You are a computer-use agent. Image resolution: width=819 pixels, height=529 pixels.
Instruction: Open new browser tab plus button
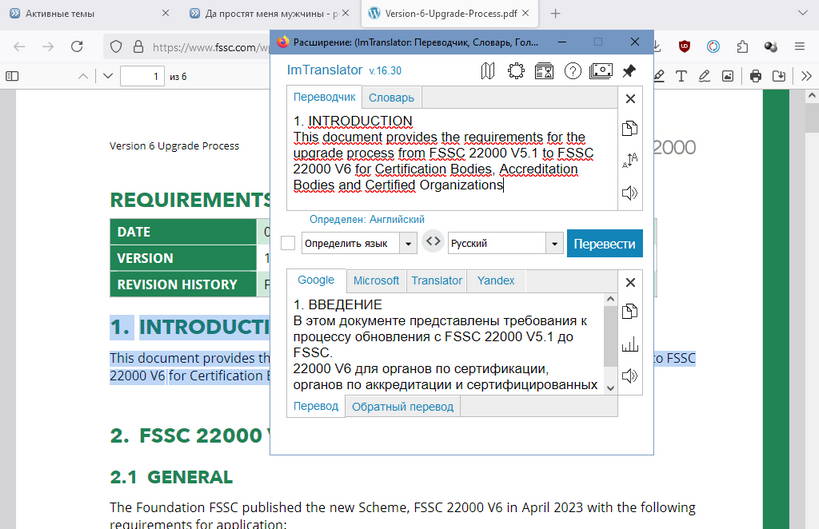[555, 14]
